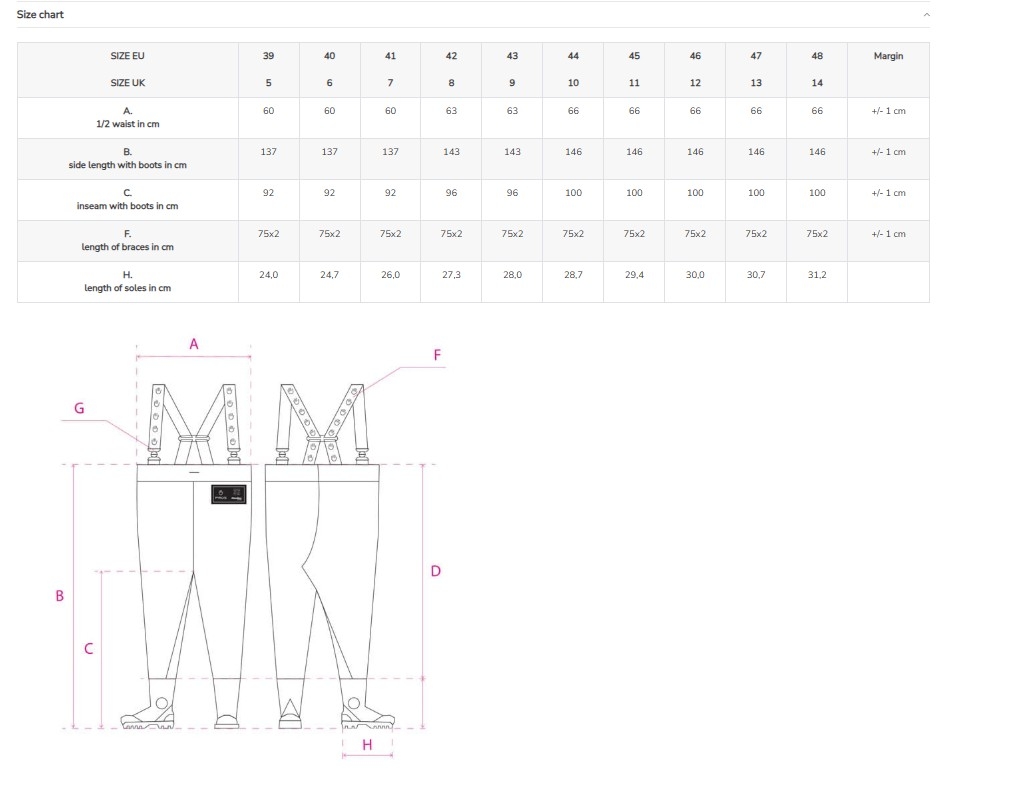
Task: Click the front-view waders drawing brand label
Action: [x=228, y=494]
